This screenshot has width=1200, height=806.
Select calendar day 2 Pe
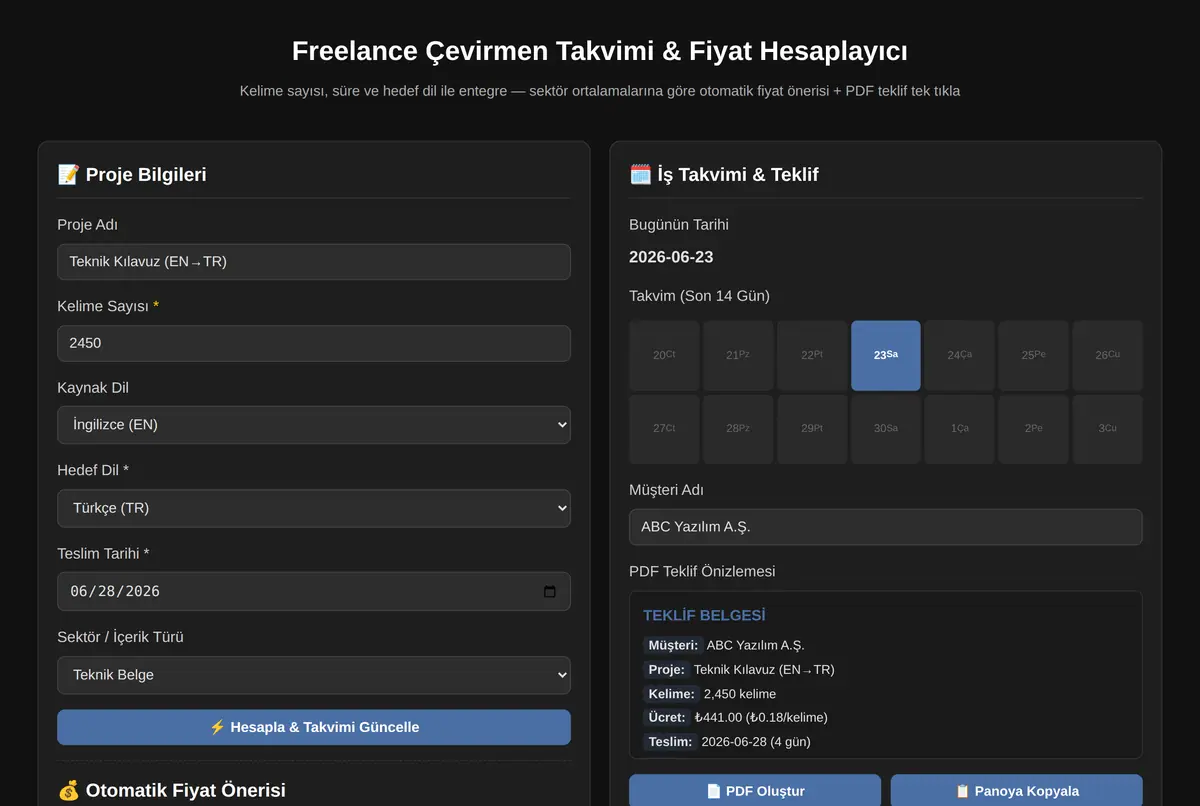(1034, 429)
